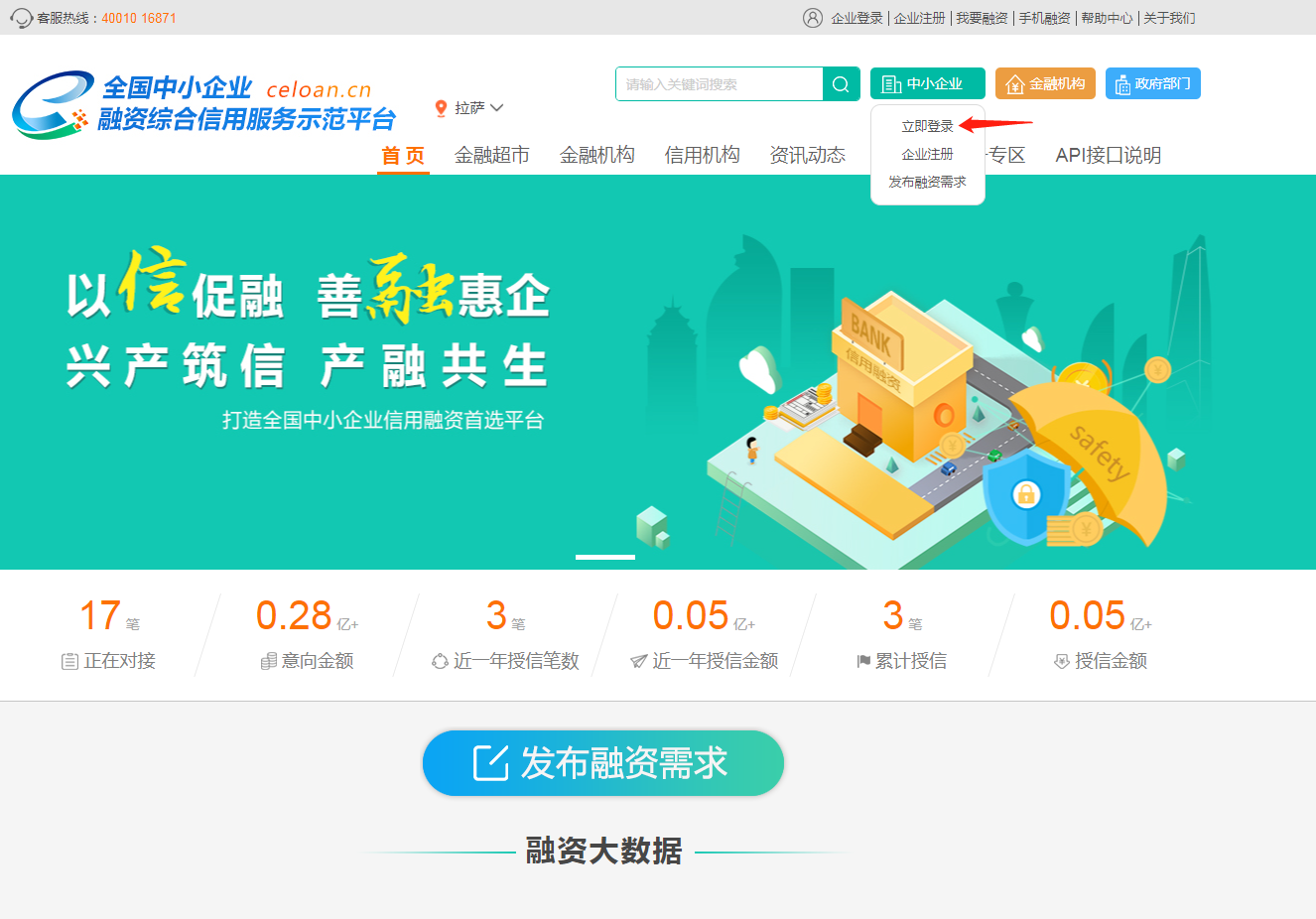This screenshot has height=919, width=1316.
Task: Open the 帮助中心 link in top bar
Action: 1107,18
